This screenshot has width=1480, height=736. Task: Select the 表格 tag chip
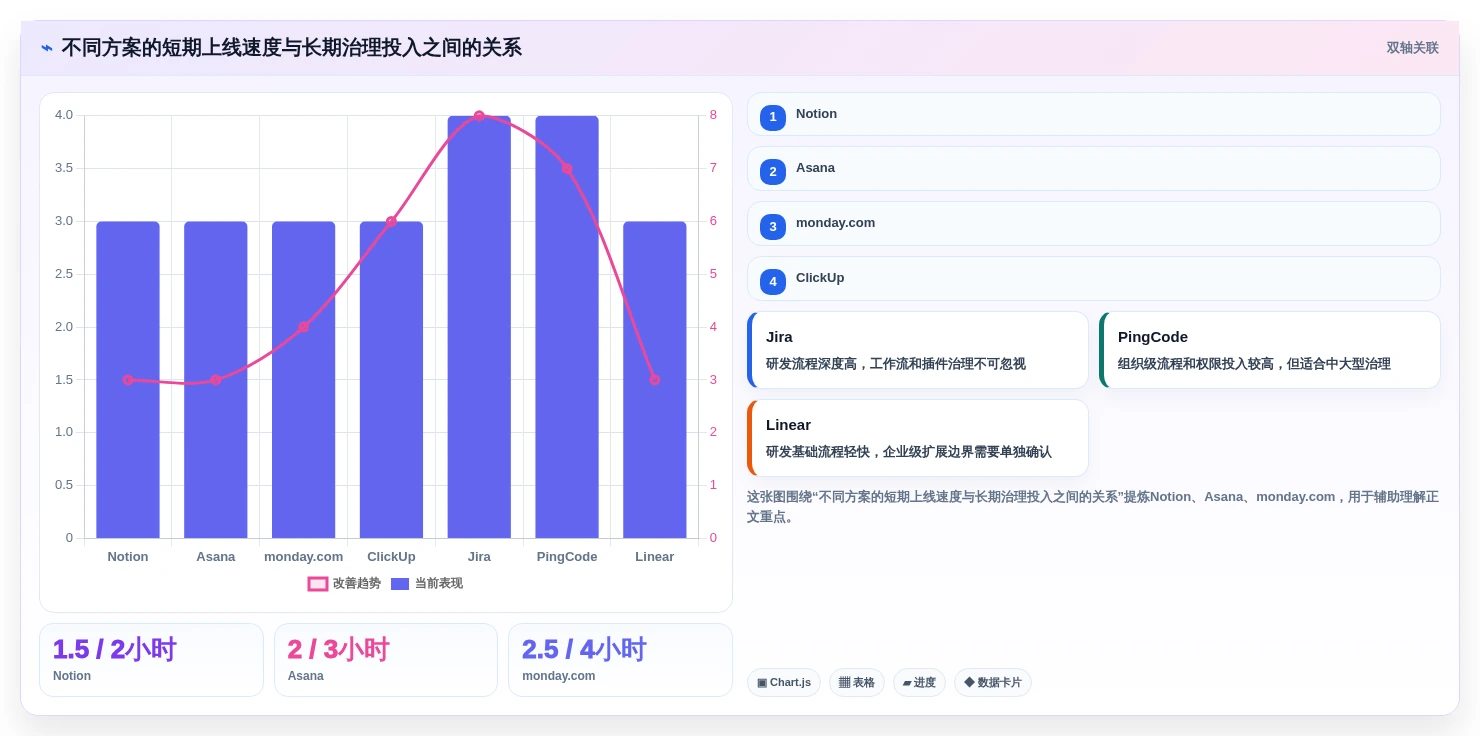857,683
